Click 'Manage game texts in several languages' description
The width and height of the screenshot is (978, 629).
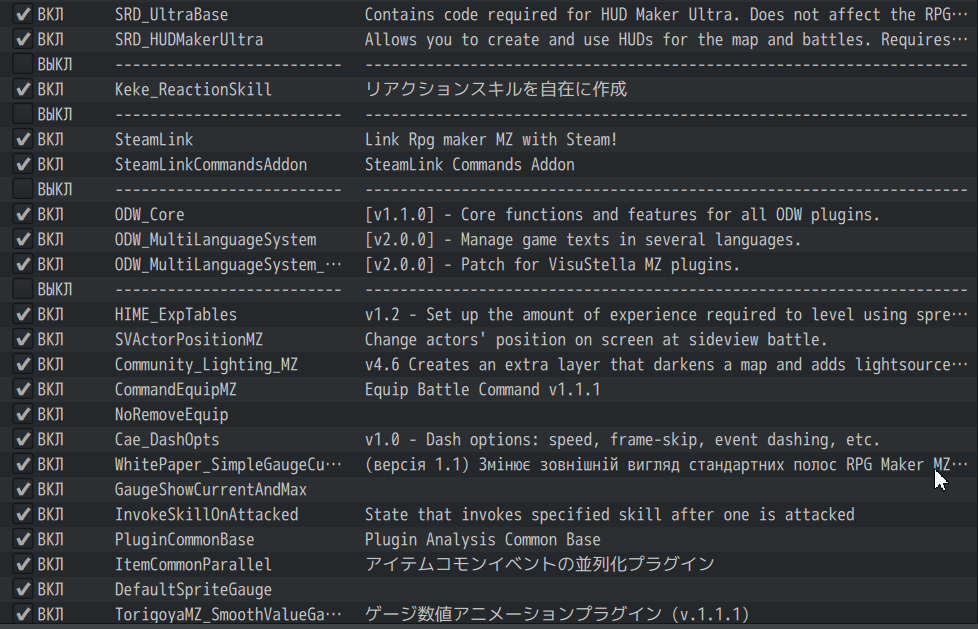pyautogui.click(x=583, y=240)
